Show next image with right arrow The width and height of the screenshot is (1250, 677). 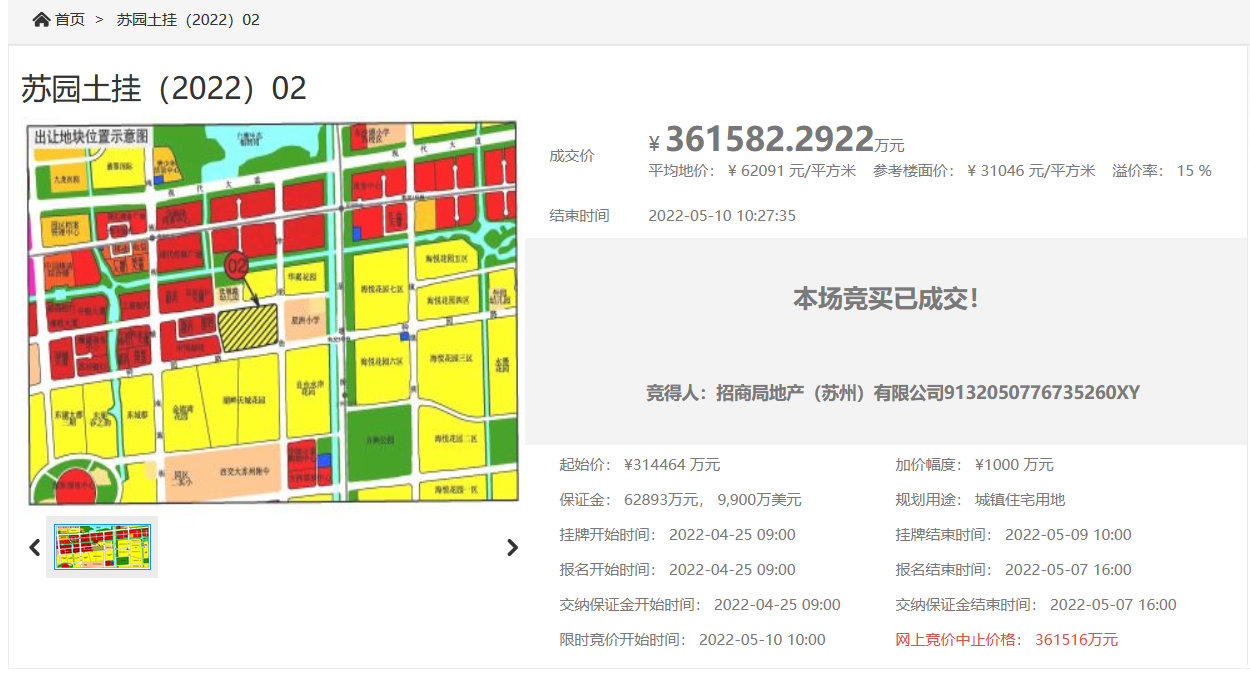click(512, 547)
